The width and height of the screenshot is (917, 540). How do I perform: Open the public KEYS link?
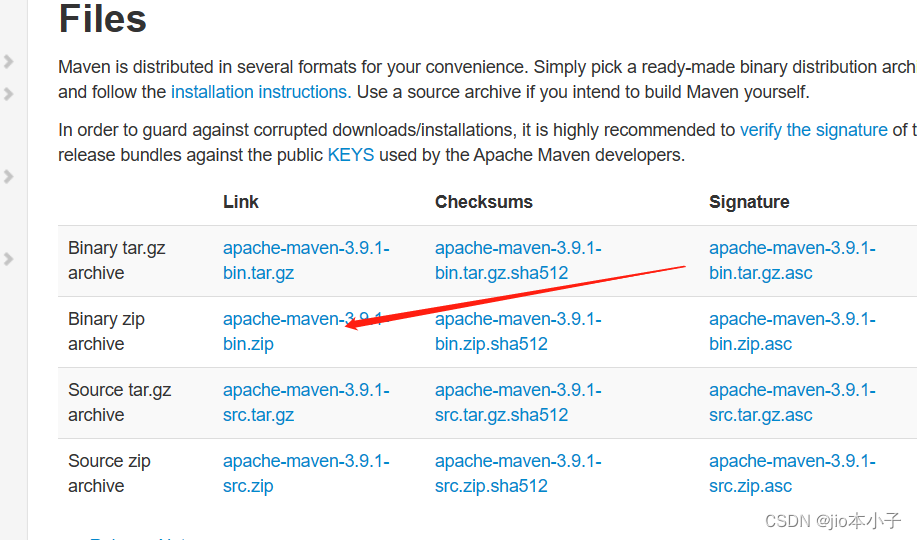pyautogui.click(x=351, y=155)
